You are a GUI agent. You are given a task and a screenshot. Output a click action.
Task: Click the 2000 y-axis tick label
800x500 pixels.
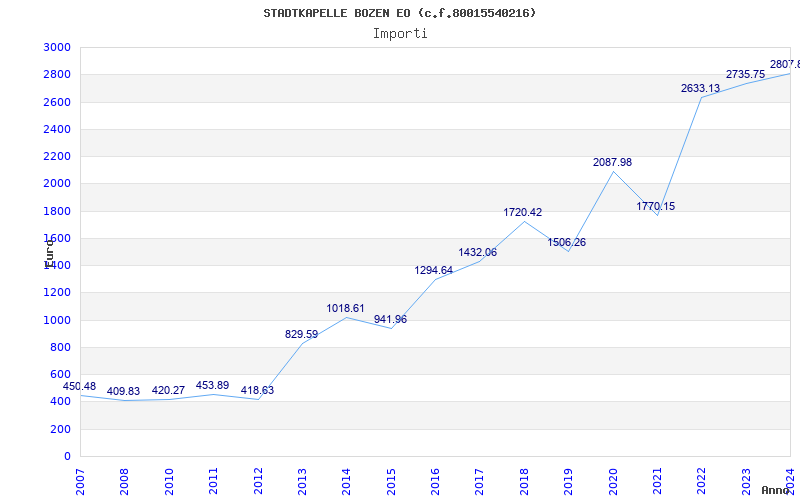57,184
